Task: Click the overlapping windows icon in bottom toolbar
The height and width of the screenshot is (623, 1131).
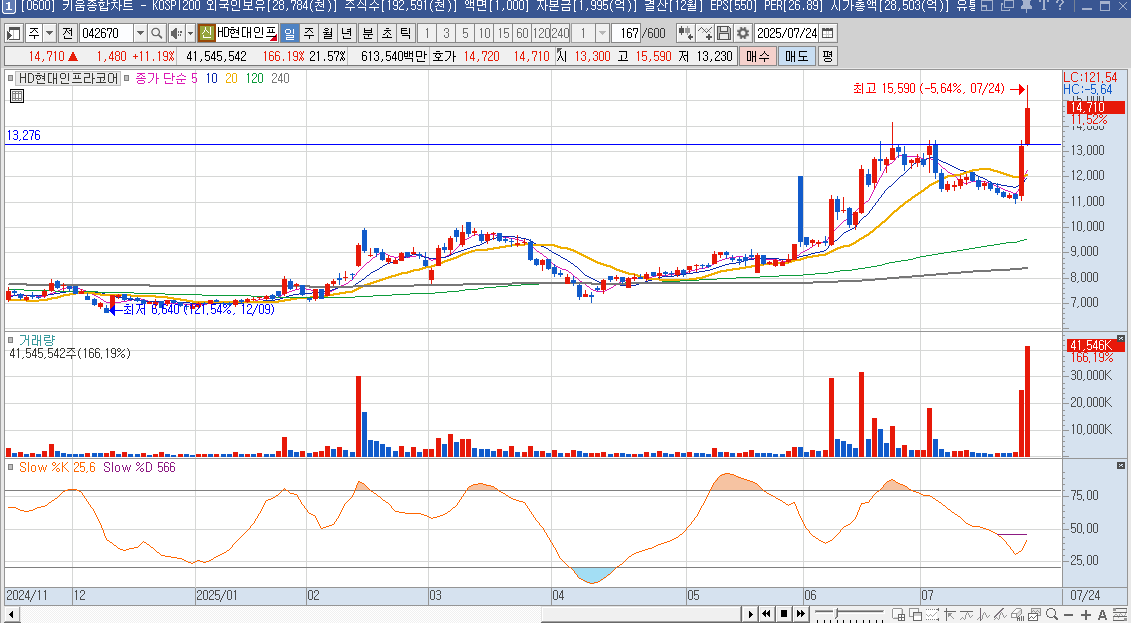Action: [915, 615]
